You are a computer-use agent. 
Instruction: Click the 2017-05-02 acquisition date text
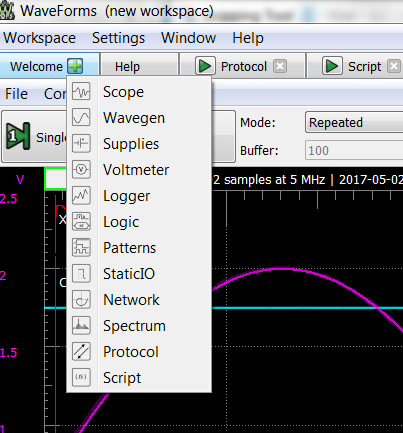click(x=371, y=180)
